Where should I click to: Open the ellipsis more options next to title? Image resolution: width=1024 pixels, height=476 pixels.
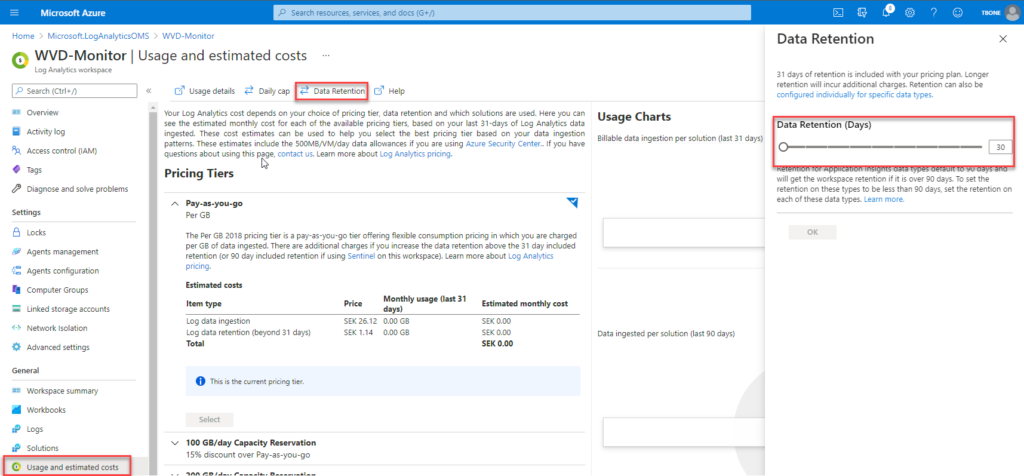326,56
